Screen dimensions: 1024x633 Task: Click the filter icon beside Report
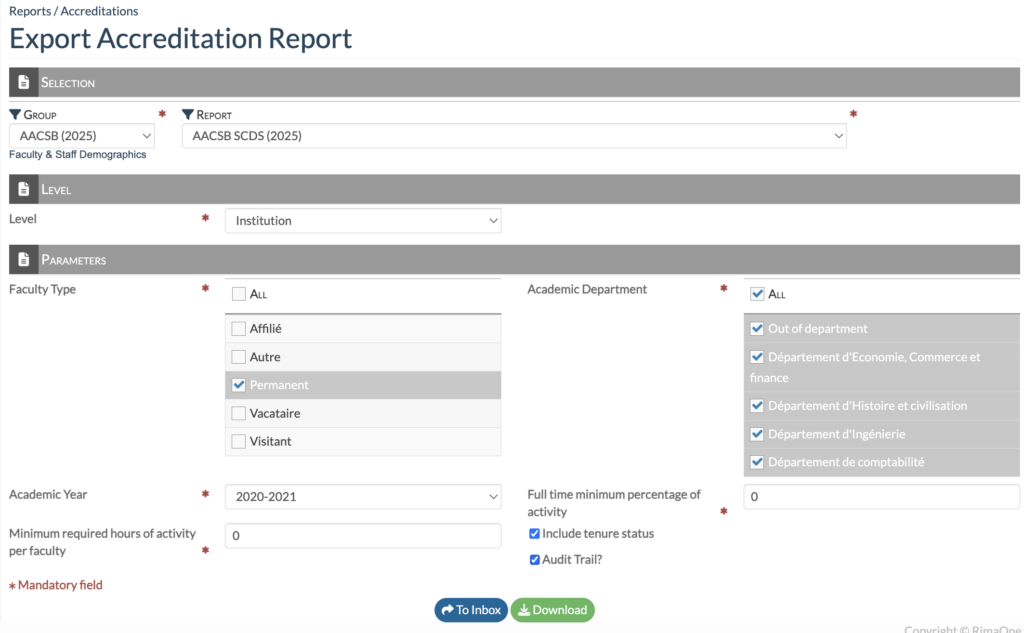point(188,115)
